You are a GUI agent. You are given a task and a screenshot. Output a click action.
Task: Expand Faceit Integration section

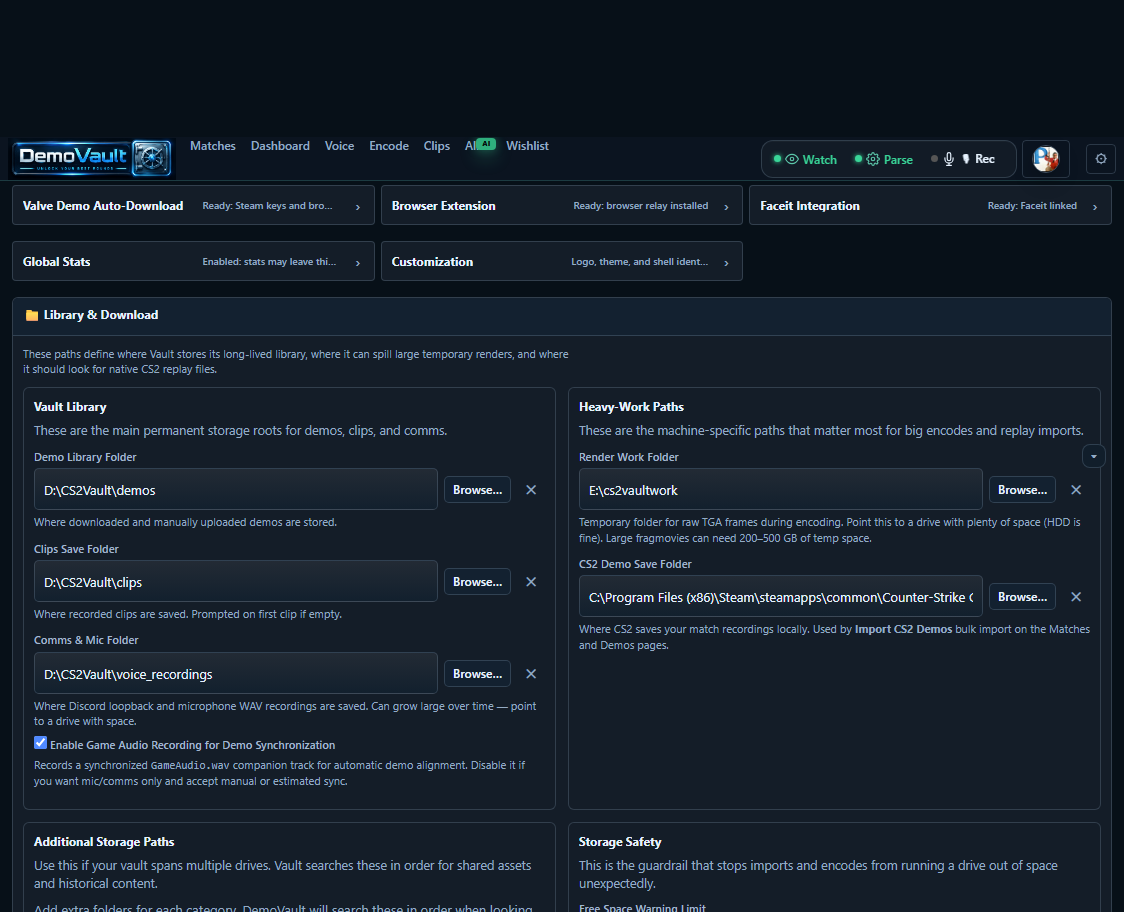coord(930,205)
